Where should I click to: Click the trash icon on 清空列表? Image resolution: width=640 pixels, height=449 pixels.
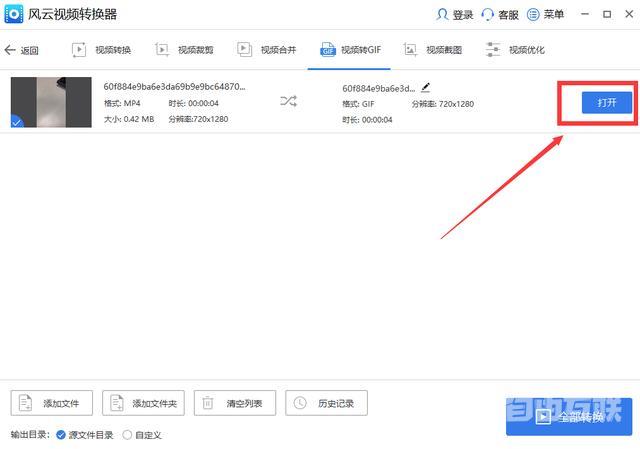click(x=208, y=403)
